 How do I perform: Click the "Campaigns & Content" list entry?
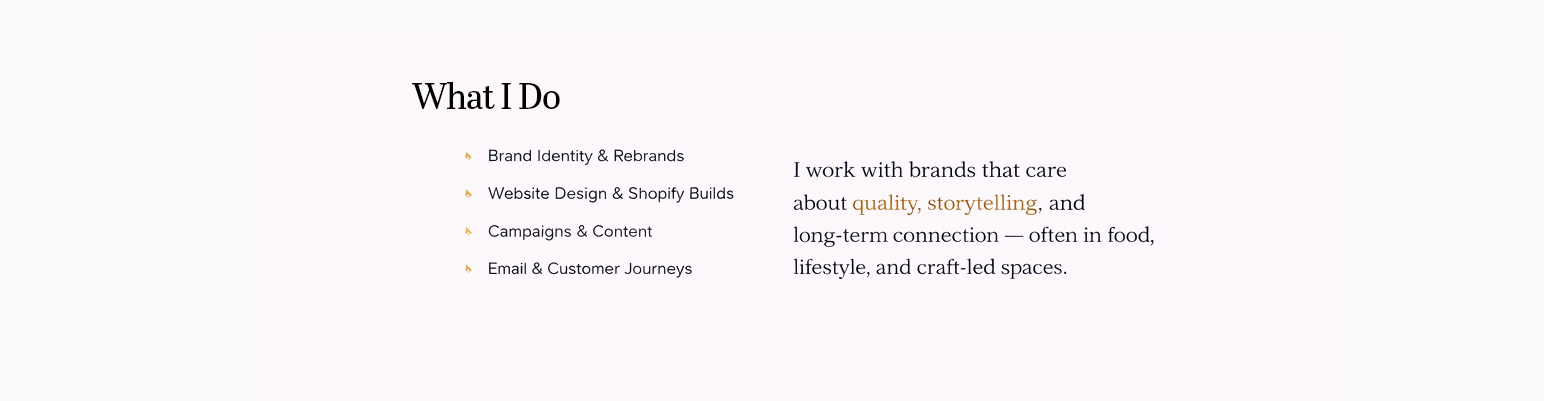(569, 231)
